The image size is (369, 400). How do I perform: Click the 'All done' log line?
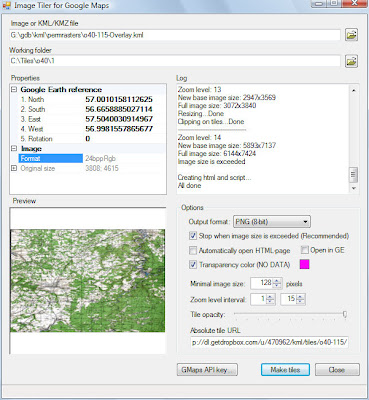(189, 185)
